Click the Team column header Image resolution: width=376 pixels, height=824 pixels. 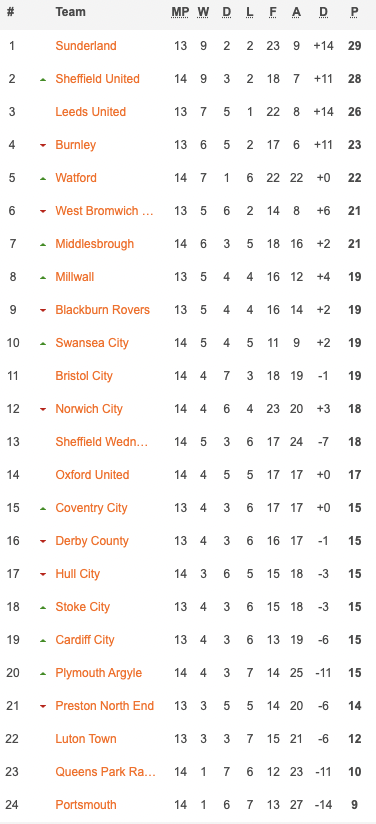coord(70,12)
